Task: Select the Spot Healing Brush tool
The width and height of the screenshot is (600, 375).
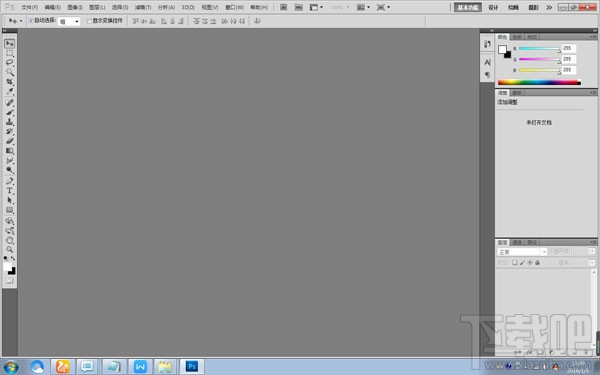Action: 10,102
